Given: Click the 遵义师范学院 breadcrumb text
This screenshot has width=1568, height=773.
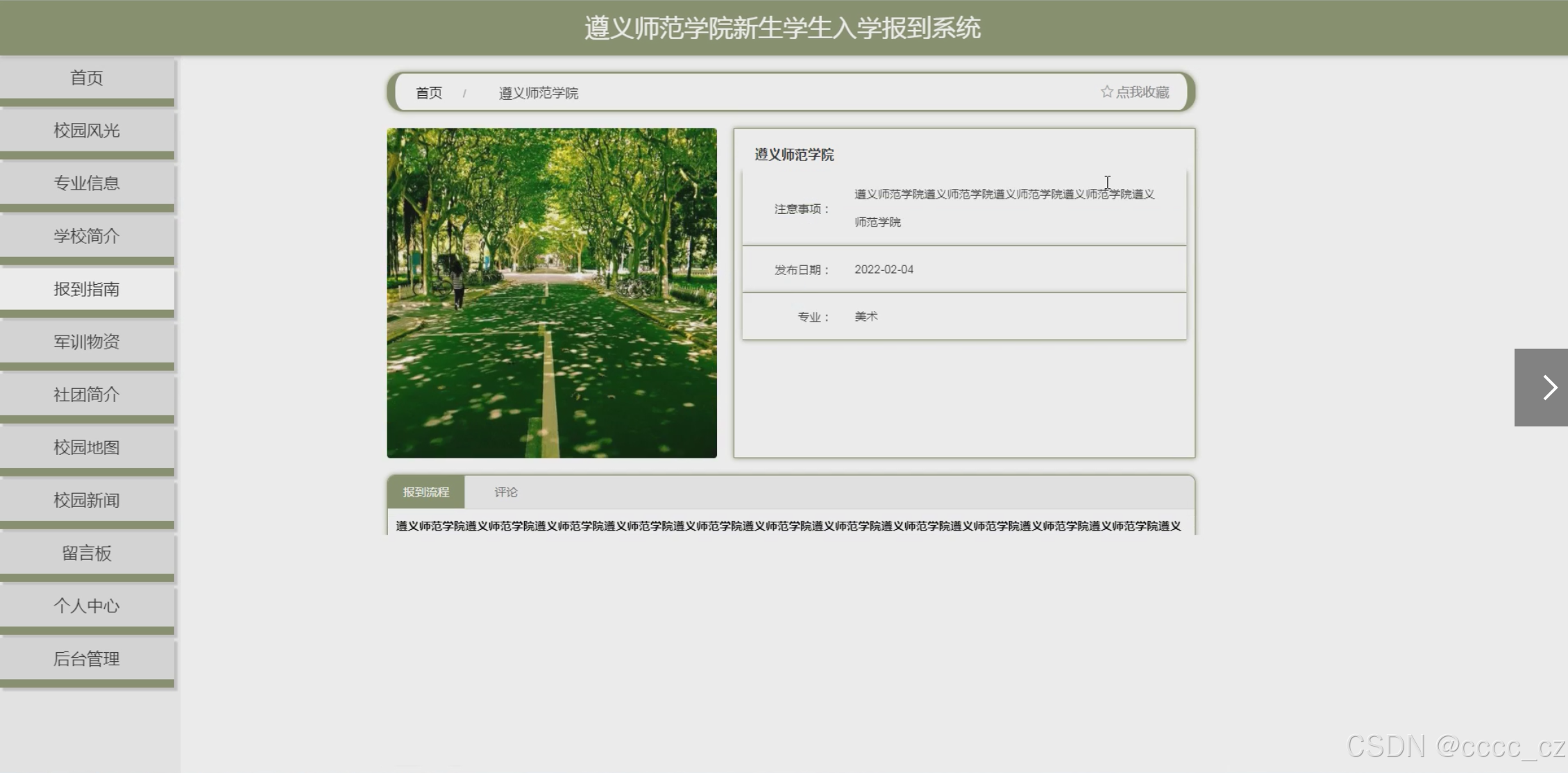Looking at the screenshot, I should click(x=538, y=93).
